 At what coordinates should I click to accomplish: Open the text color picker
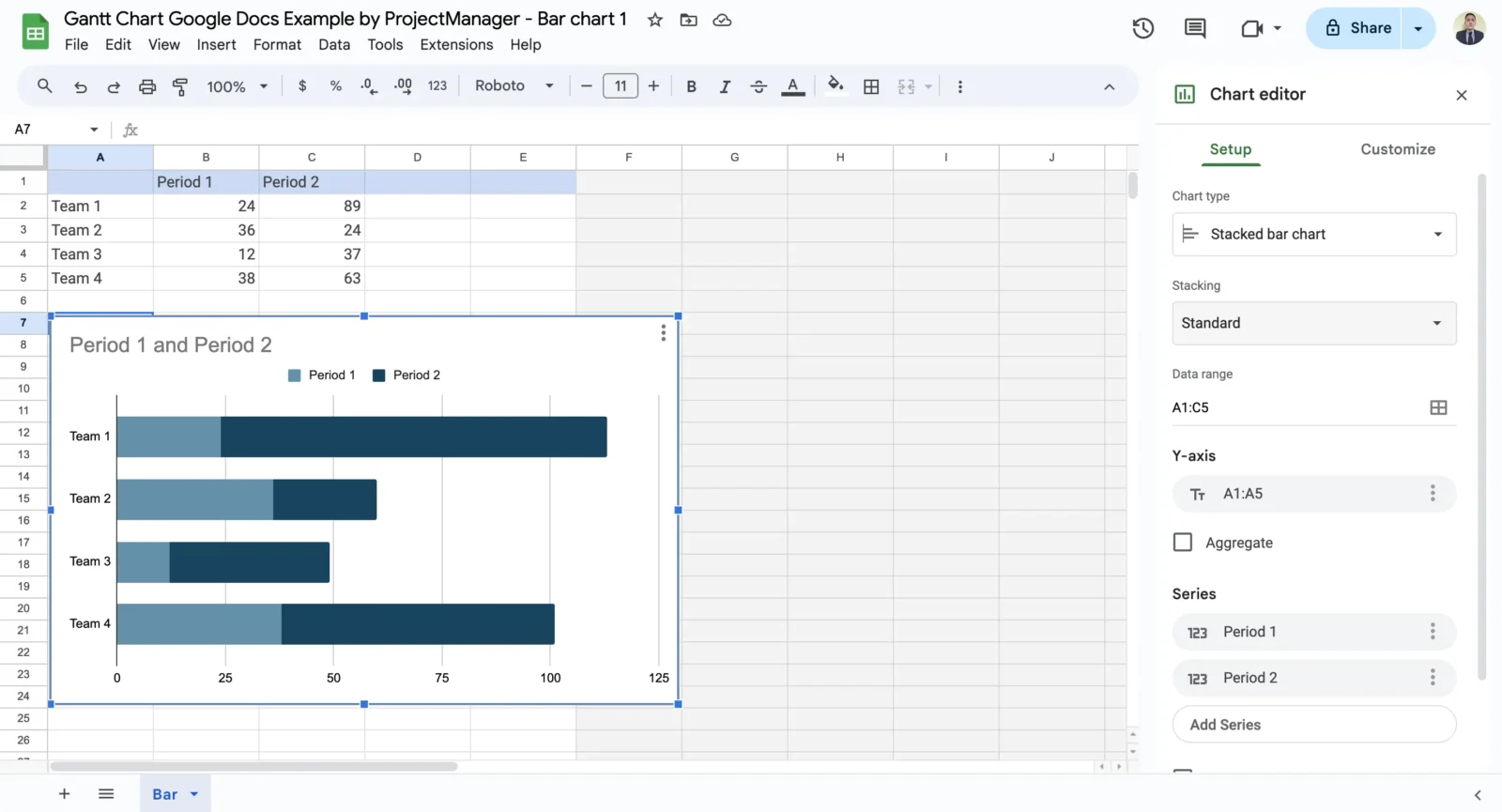793,86
